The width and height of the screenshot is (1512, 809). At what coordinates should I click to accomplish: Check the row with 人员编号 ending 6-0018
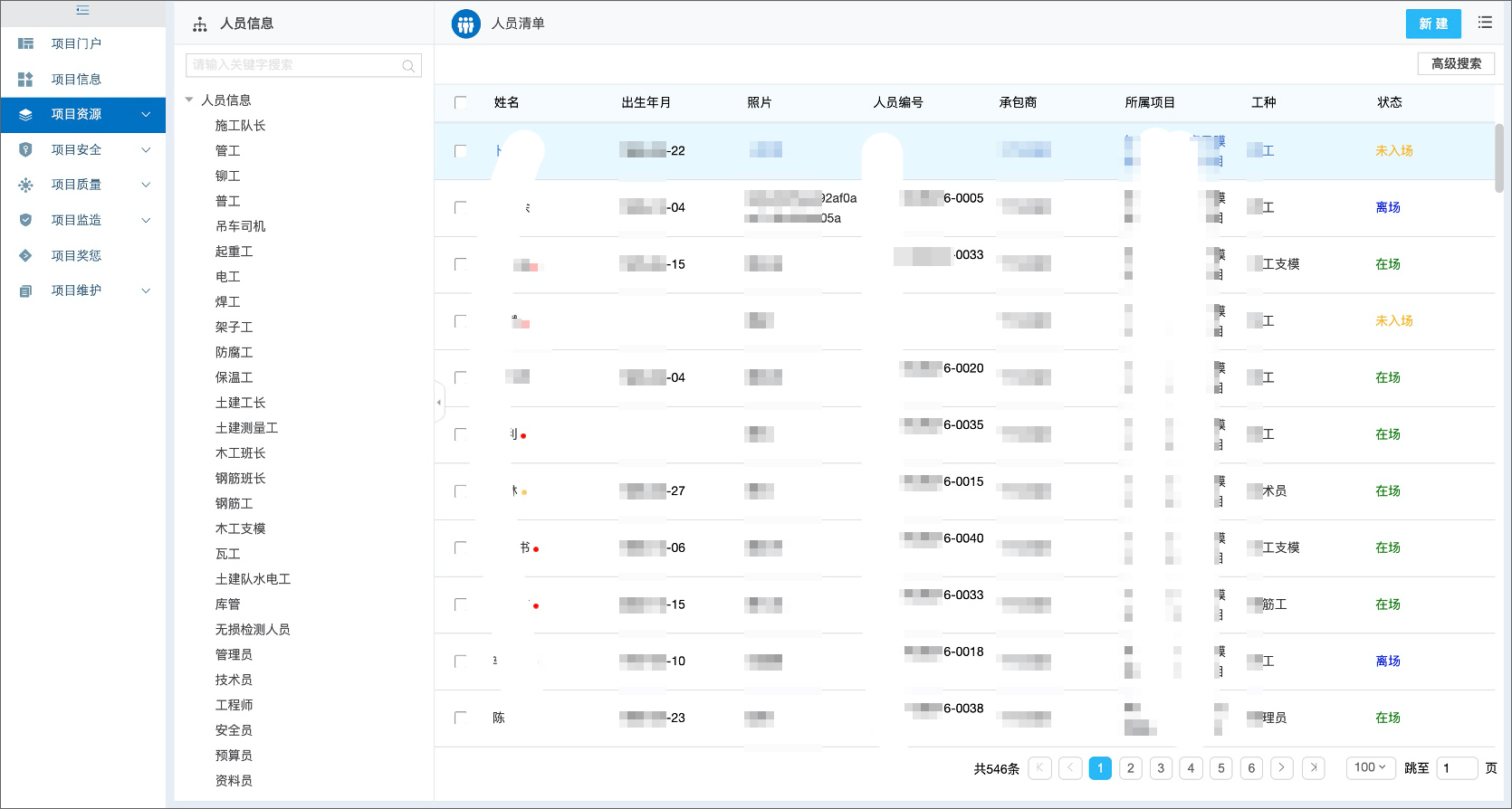click(x=461, y=661)
